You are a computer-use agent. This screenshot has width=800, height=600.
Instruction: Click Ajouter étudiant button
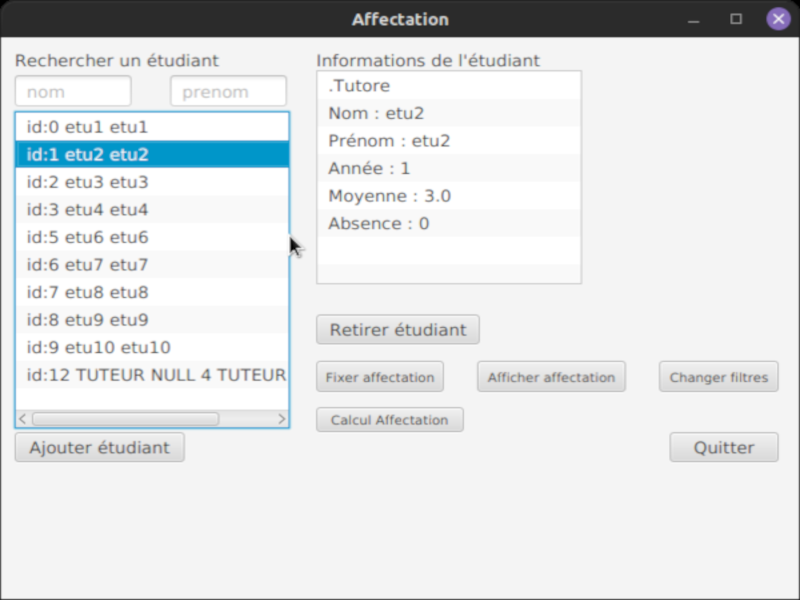tap(99, 447)
